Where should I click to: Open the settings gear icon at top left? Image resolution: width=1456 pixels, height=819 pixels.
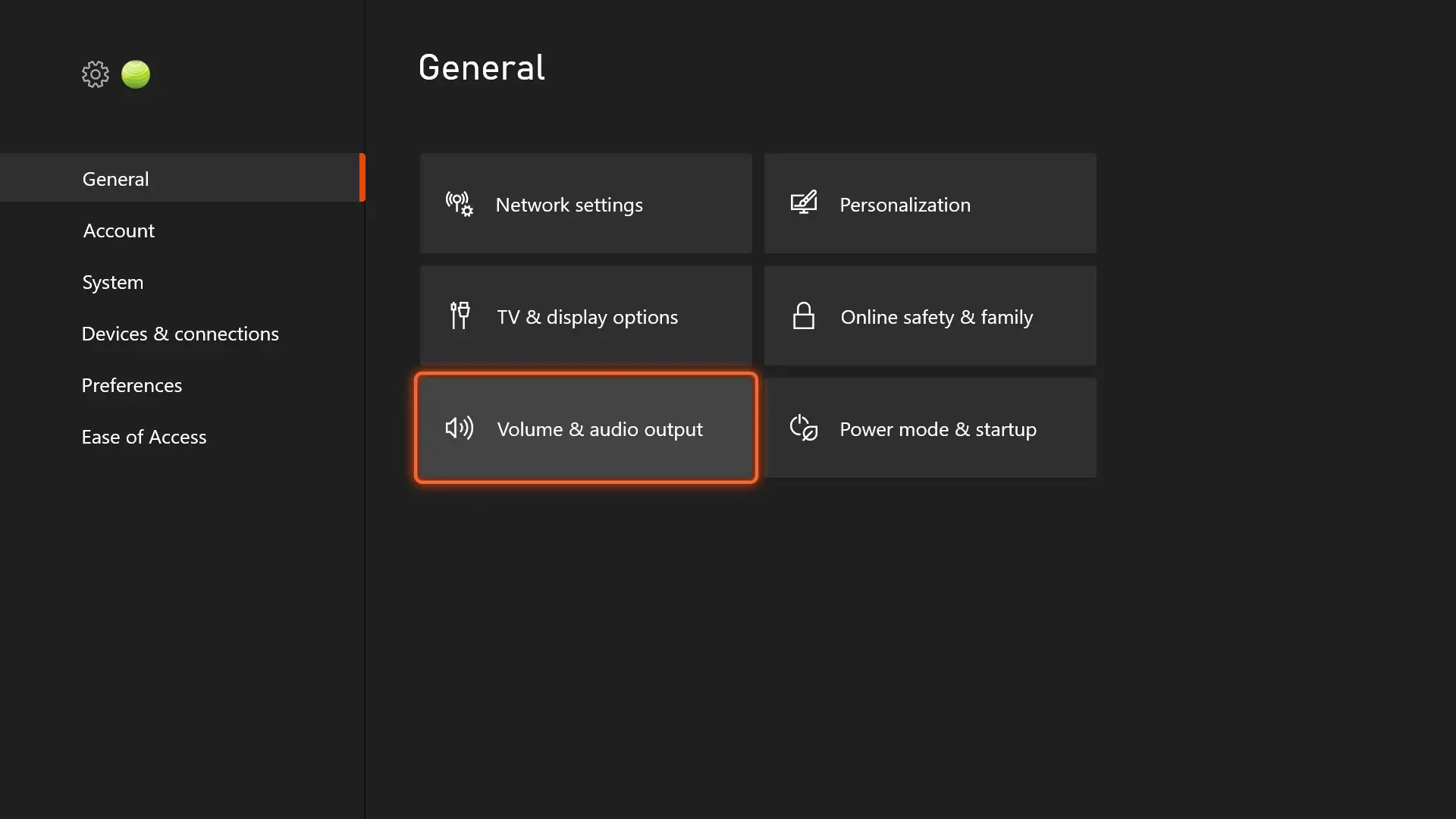[95, 74]
